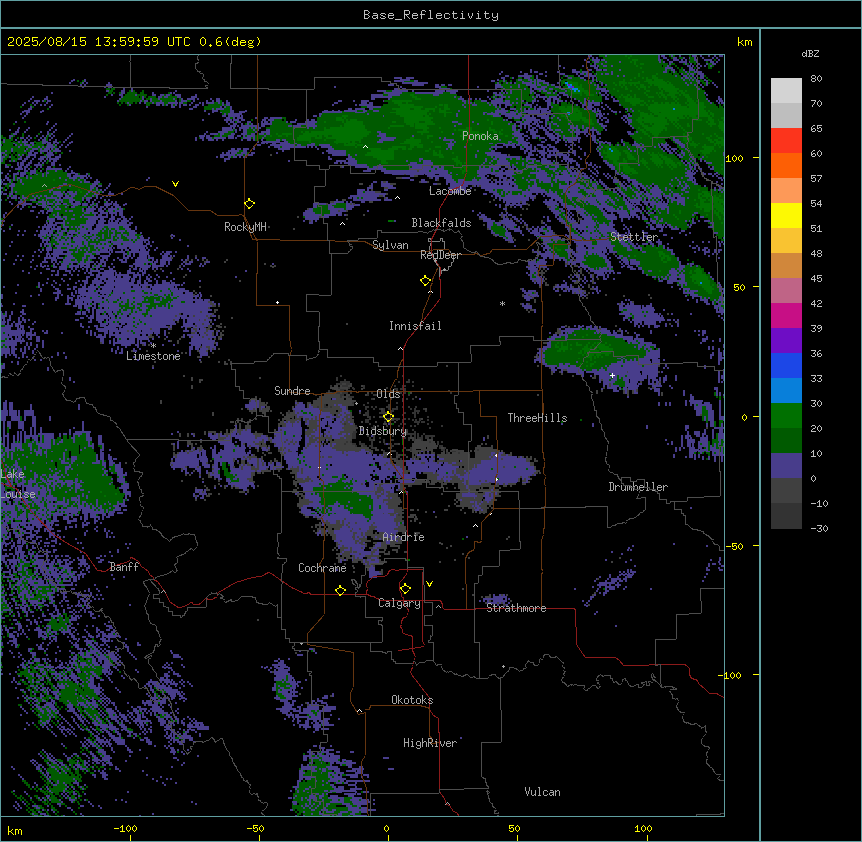Click the -100 tick on the horizontal km axis
Screen dimensions: 862x842
tap(125, 828)
